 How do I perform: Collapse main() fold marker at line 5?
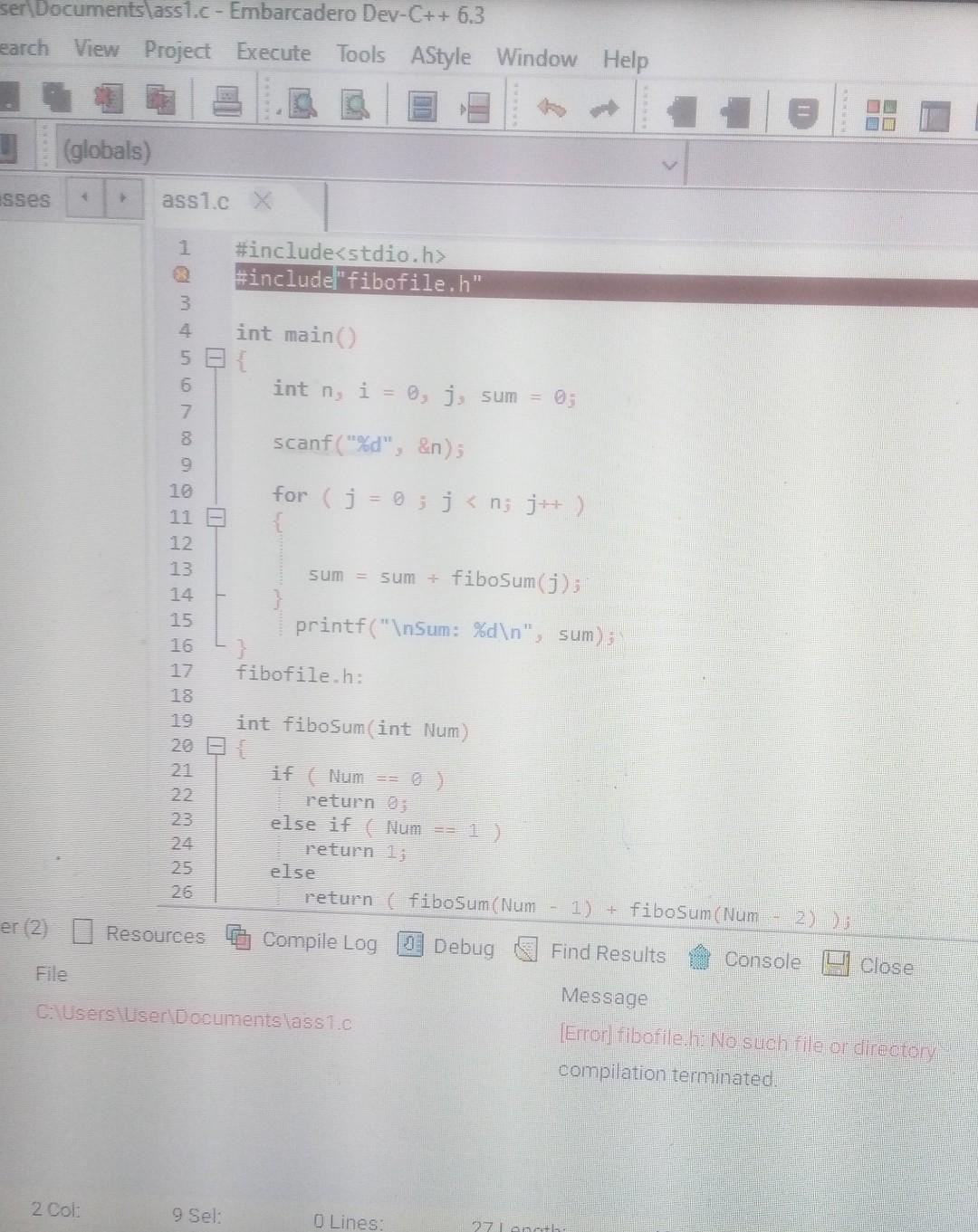pos(214,359)
